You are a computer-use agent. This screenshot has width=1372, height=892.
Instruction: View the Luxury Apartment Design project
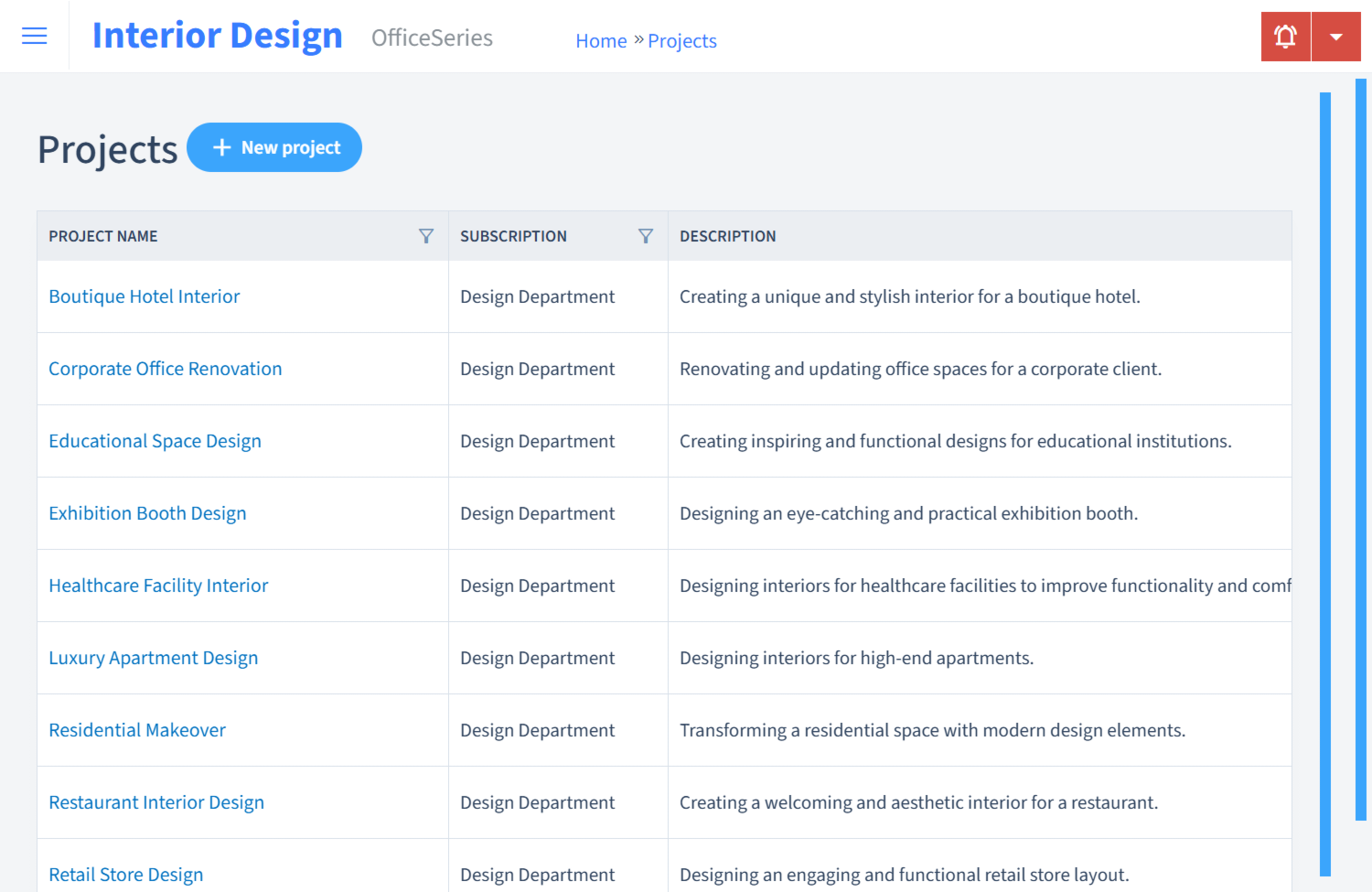pos(153,657)
